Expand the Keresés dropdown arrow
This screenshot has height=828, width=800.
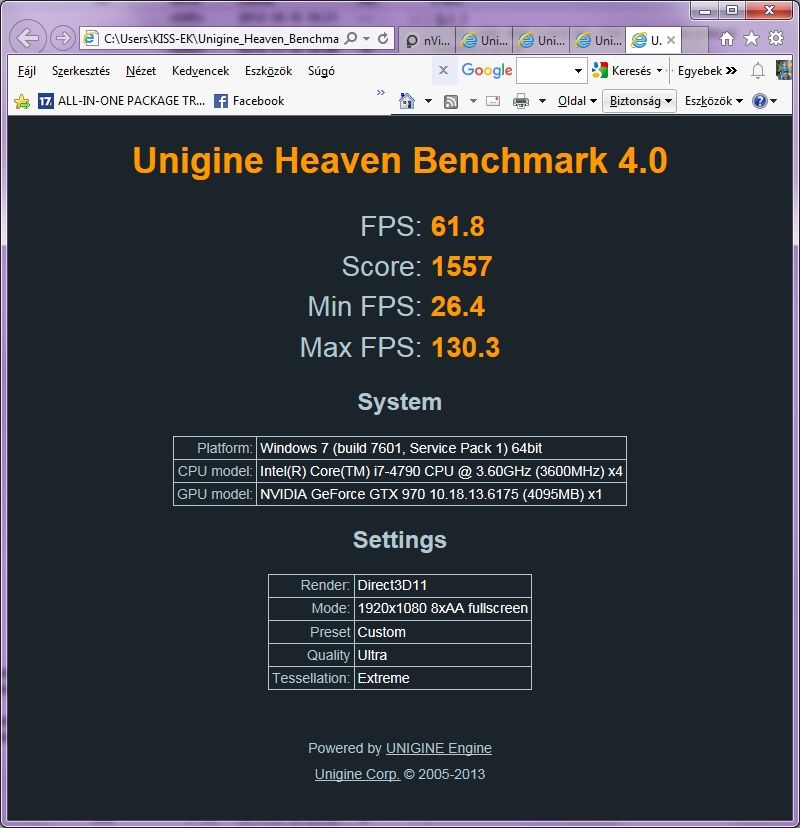coord(659,71)
